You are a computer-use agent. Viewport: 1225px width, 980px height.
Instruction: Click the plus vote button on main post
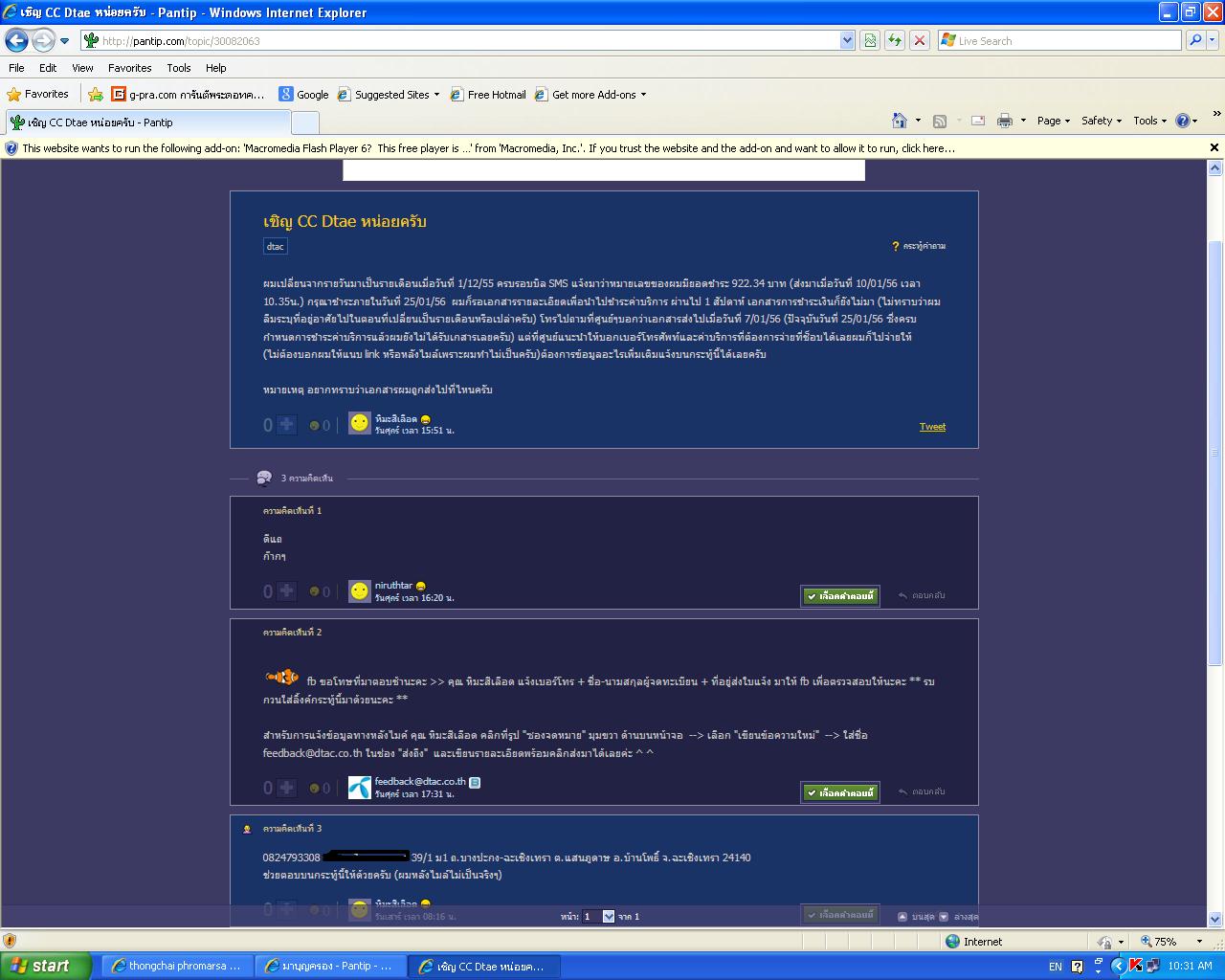tap(286, 425)
